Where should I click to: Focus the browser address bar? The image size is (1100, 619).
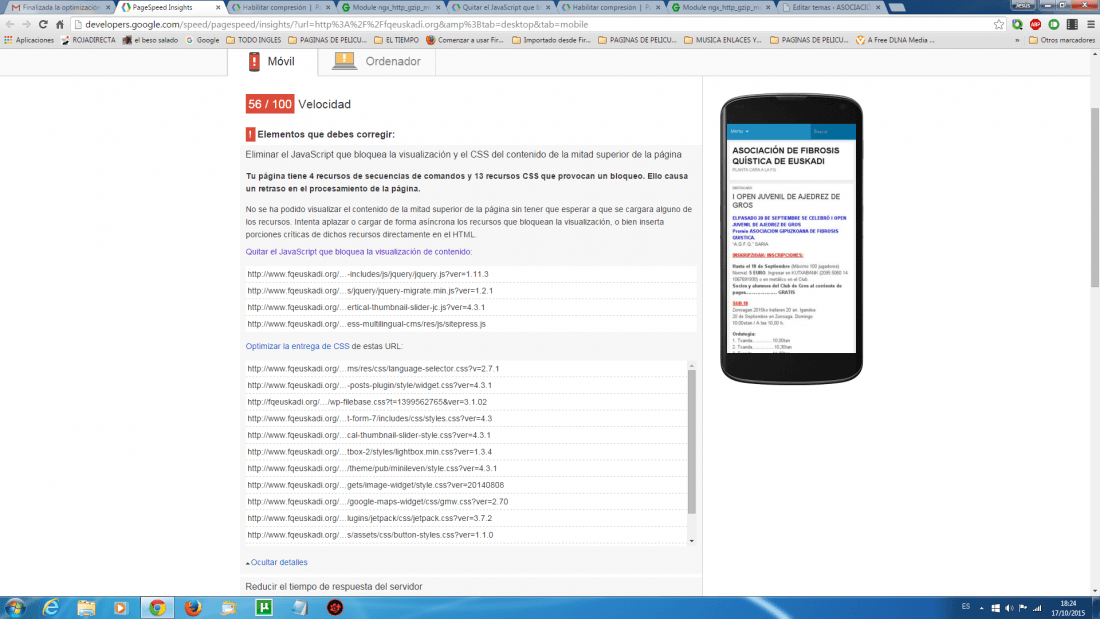pyautogui.click(x=533, y=25)
